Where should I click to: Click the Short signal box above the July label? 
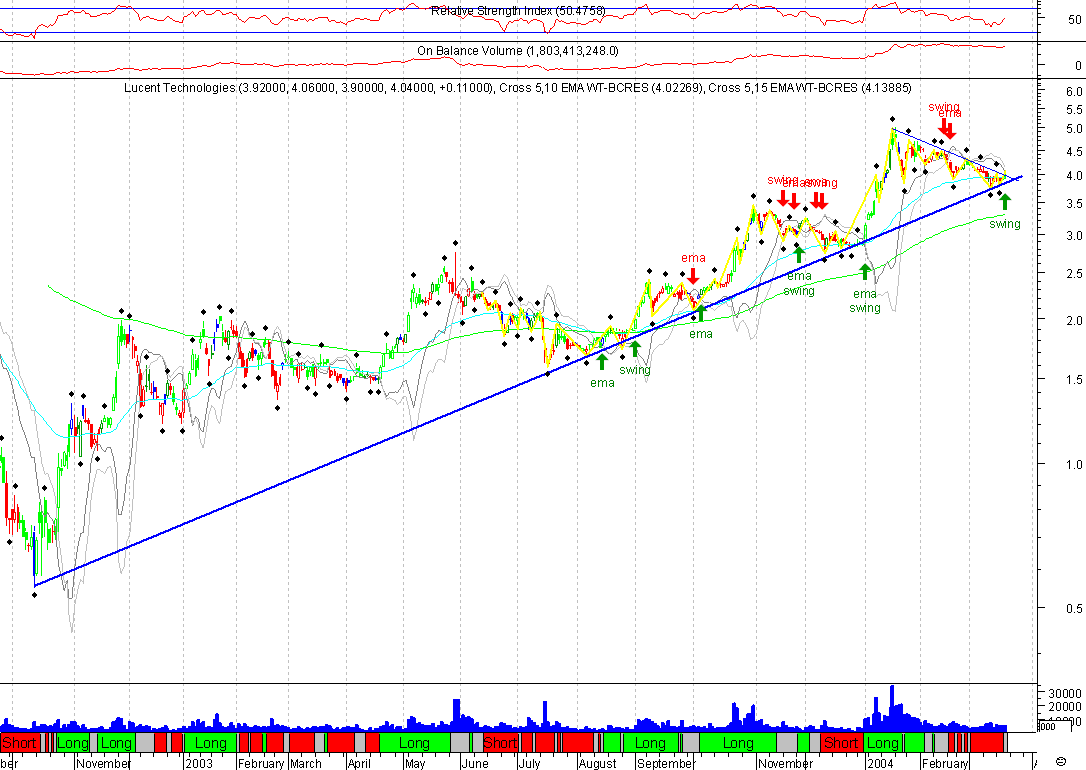(x=500, y=743)
